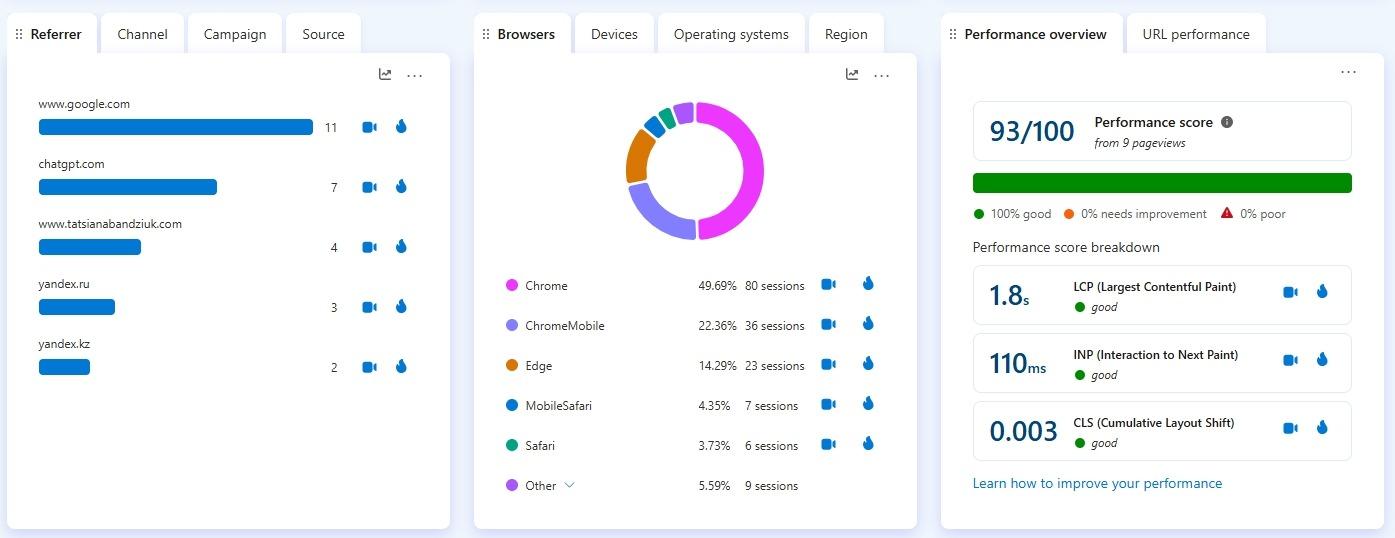Switch to the Devices tab
1395x538 pixels.
[x=614, y=34]
